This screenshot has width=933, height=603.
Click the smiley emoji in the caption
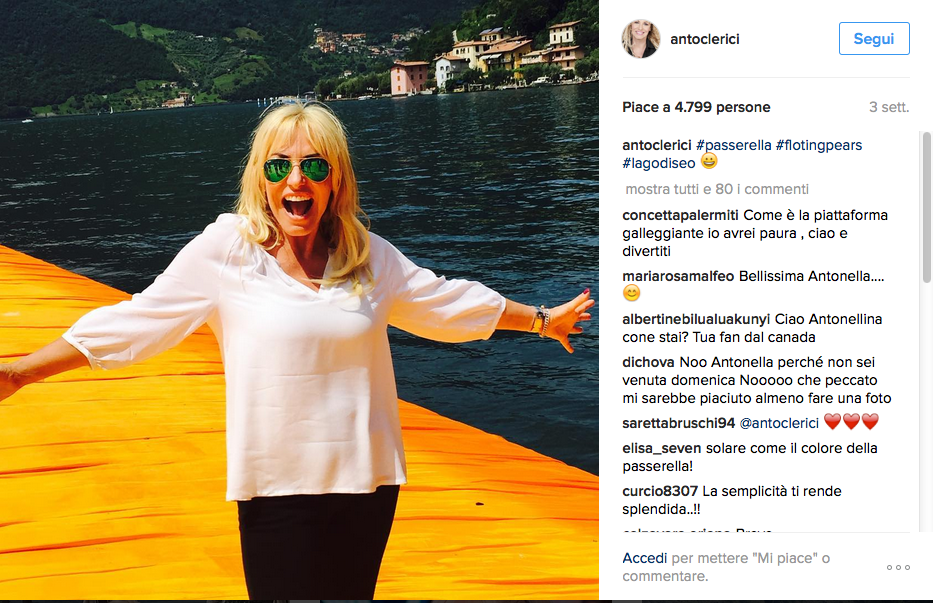point(709,161)
